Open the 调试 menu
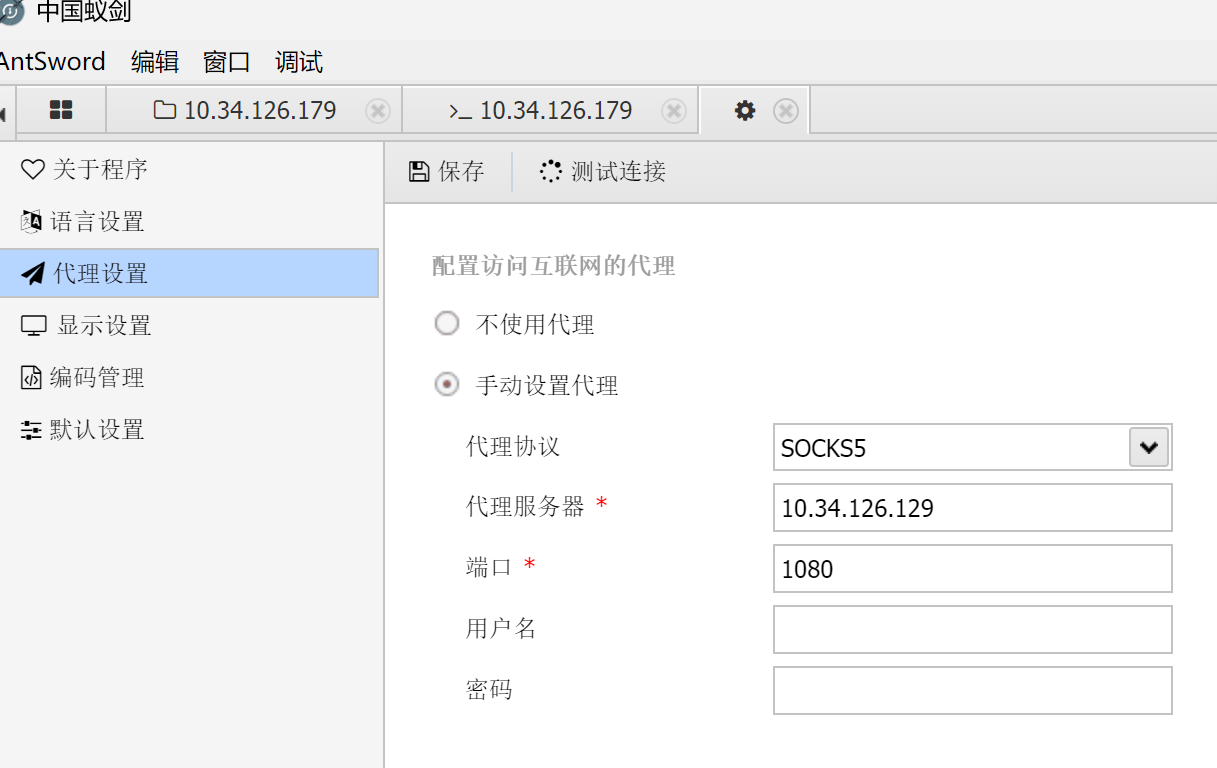 point(299,62)
